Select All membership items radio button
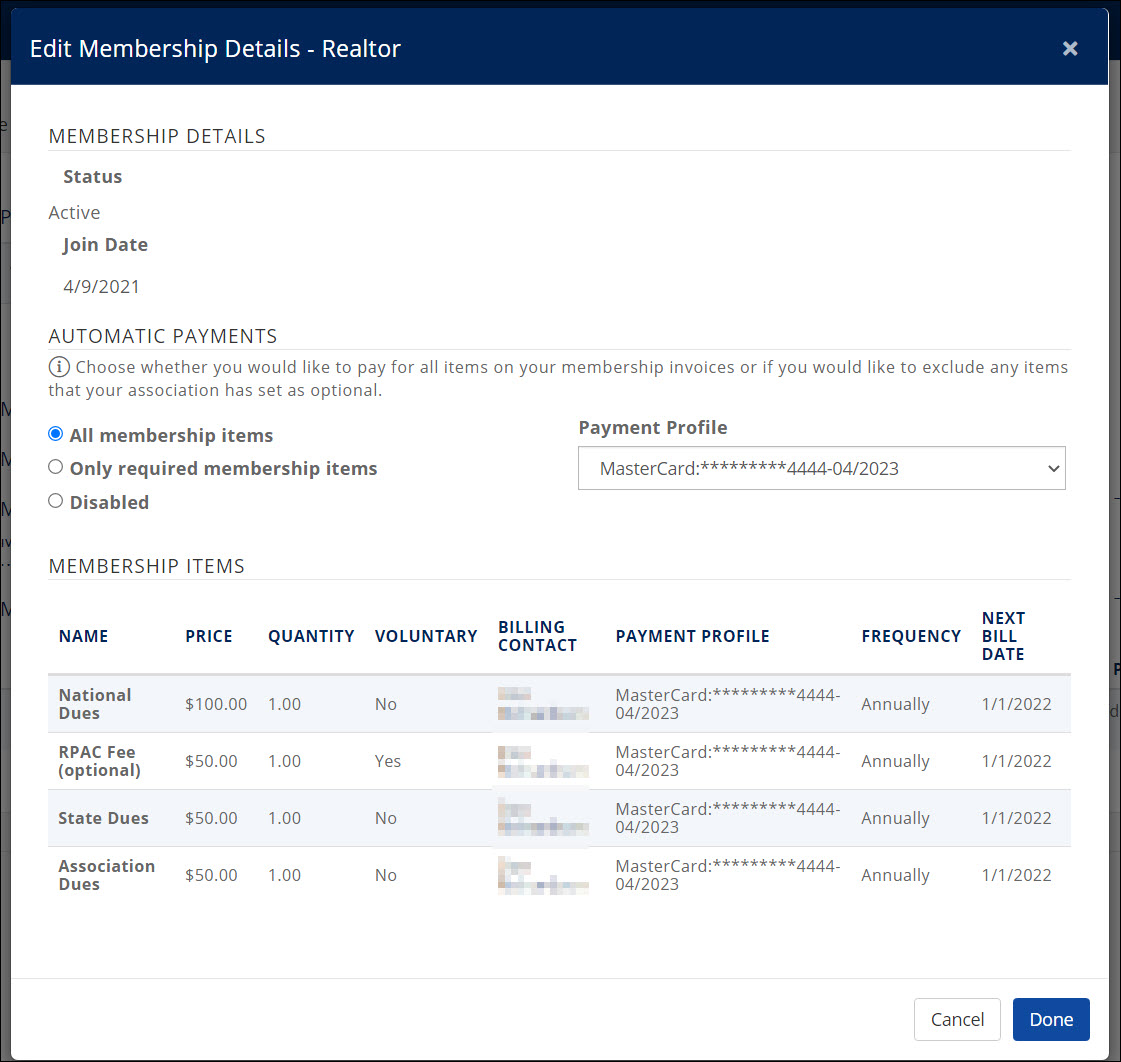 pos(56,435)
